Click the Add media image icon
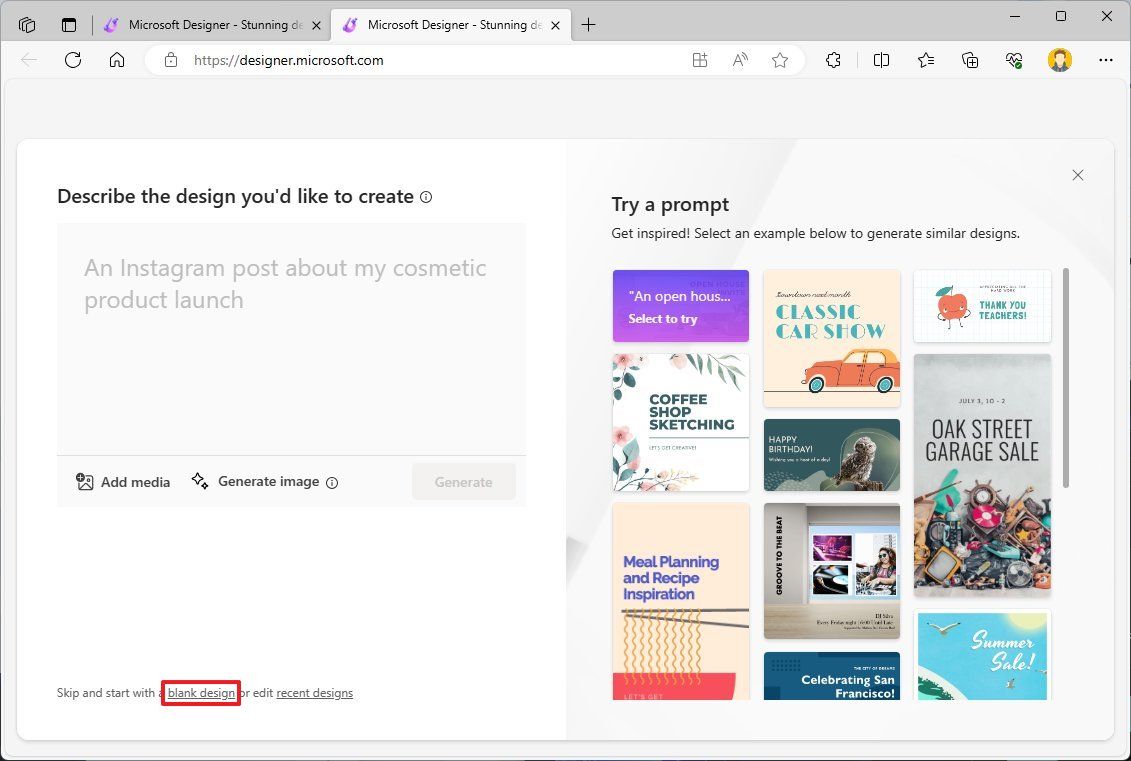 click(87, 481)
